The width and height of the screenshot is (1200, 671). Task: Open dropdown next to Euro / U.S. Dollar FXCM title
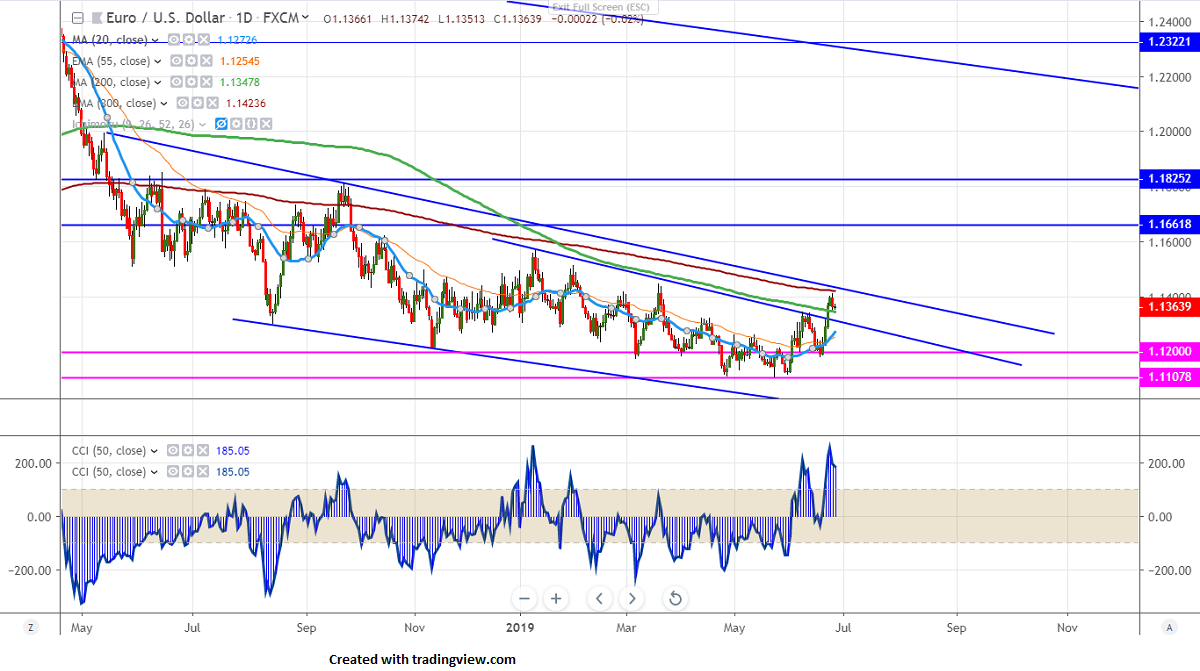(305, 17)
